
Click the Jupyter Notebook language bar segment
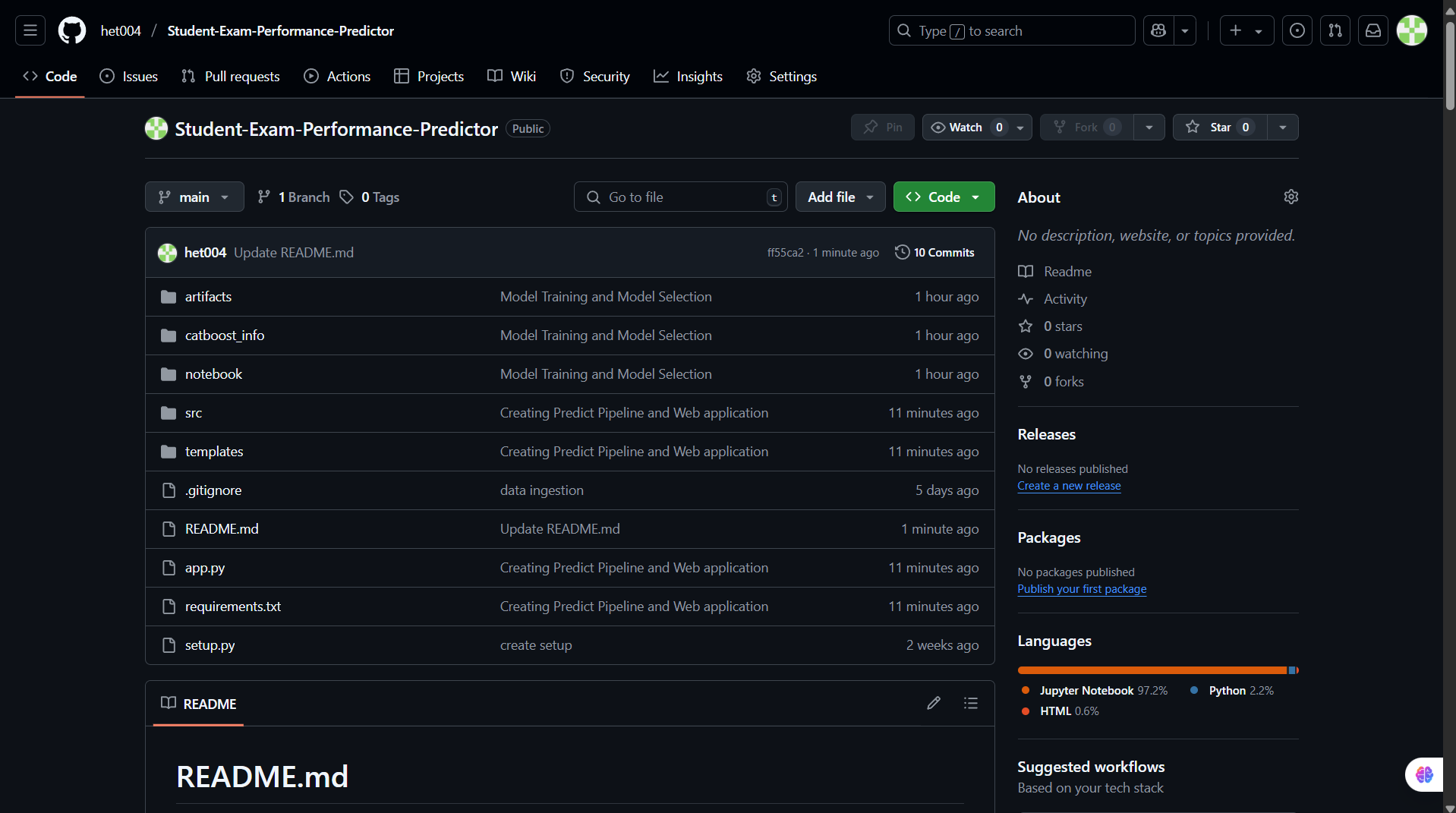(x=1152, y=670)
